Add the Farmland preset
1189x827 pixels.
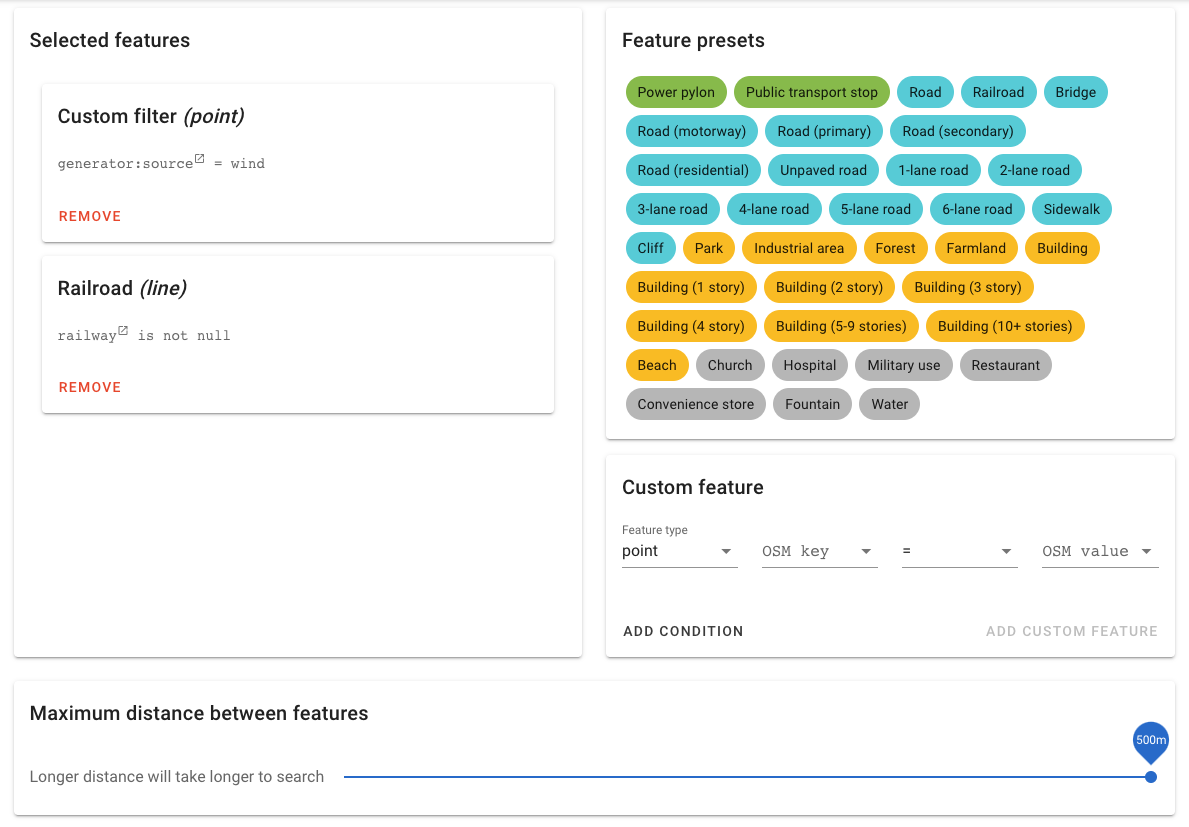[976, 249]
